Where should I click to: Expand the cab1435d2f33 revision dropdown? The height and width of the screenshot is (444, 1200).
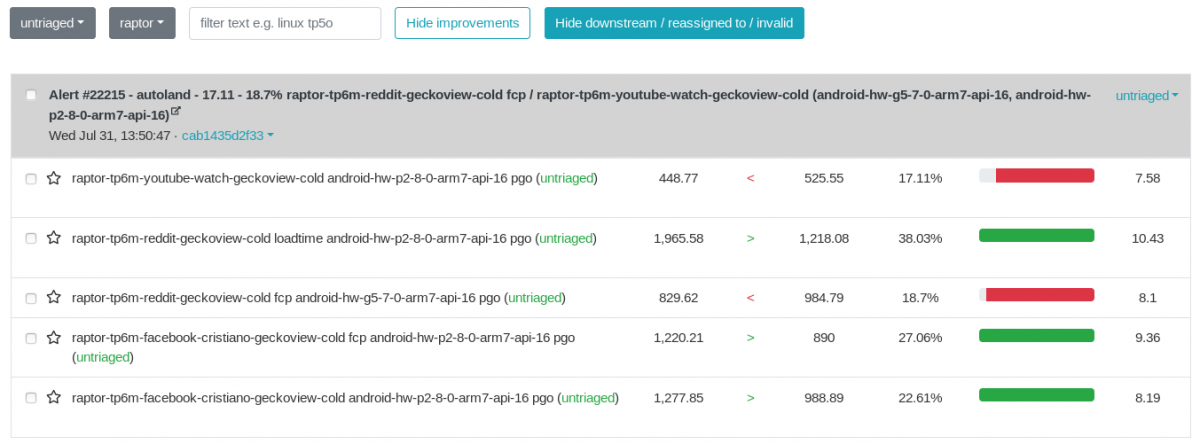[227, 135]
